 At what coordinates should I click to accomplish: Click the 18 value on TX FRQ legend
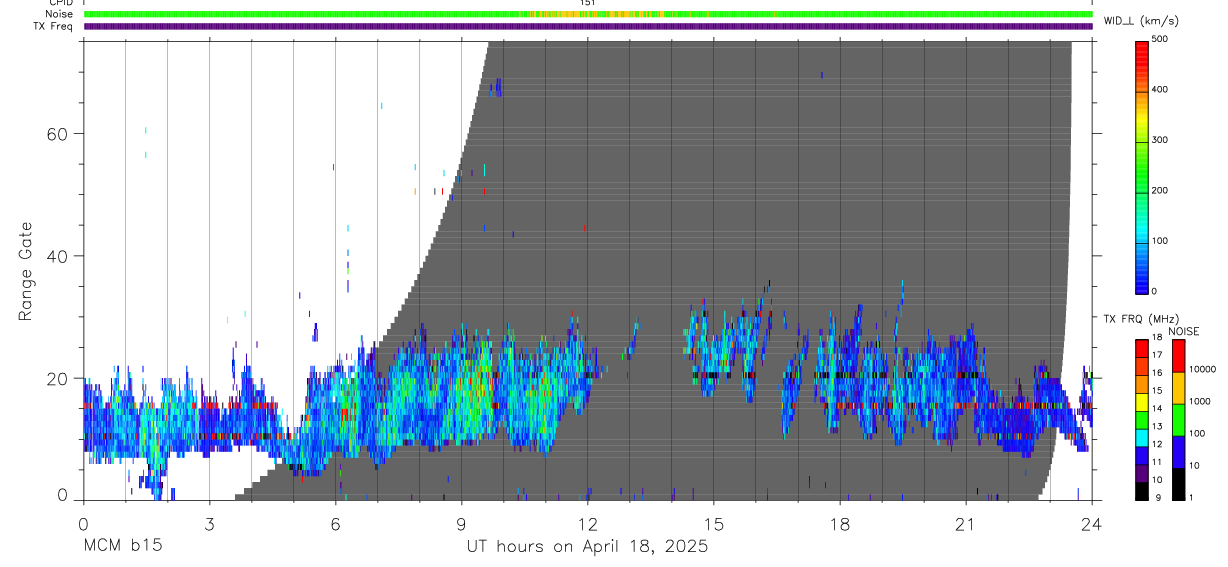1156,337
